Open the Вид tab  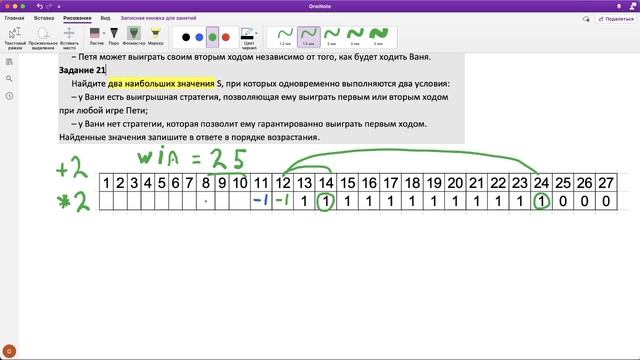105,18
